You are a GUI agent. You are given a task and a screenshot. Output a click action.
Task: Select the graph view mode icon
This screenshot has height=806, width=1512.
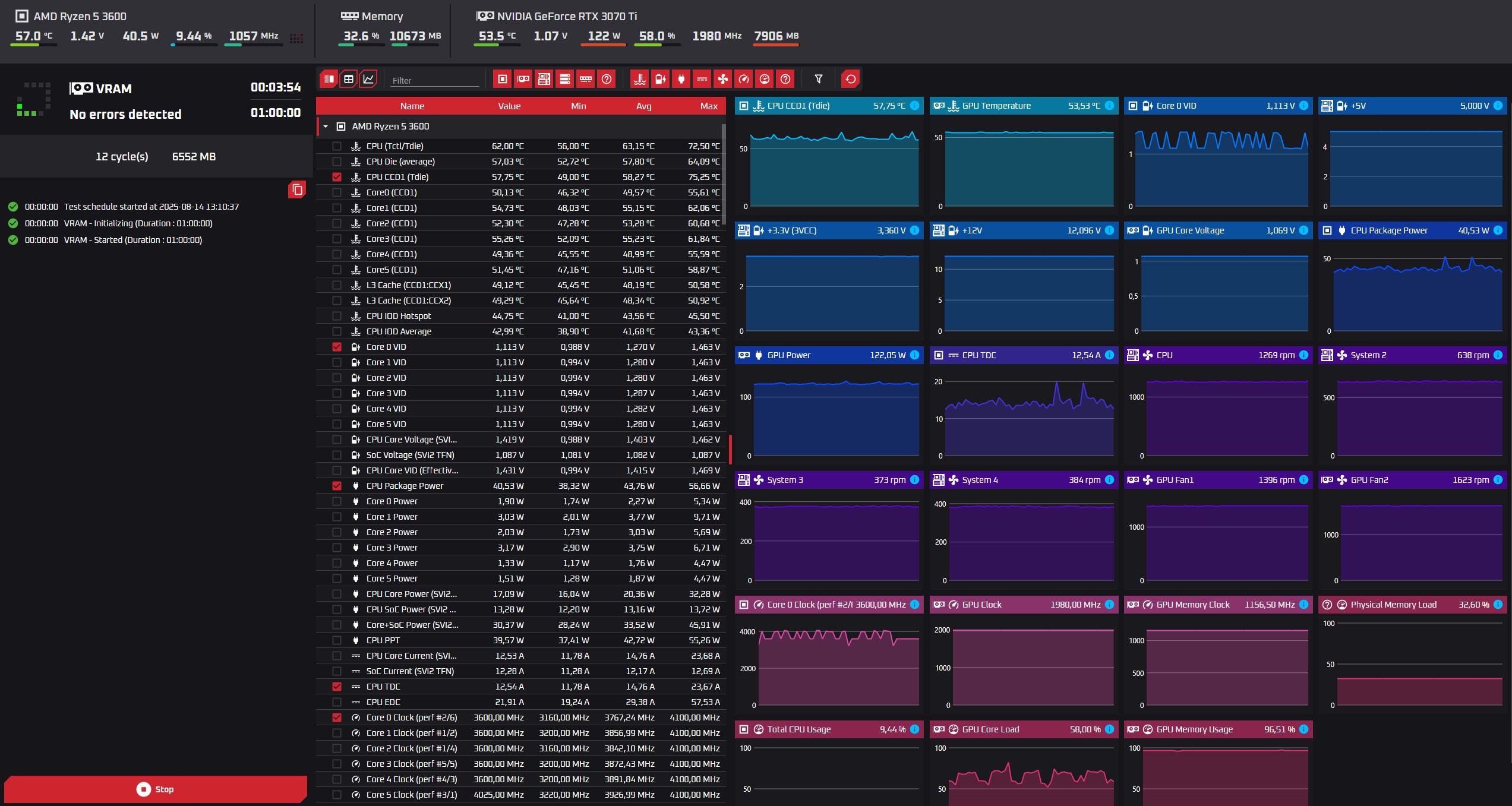point(368,78)
